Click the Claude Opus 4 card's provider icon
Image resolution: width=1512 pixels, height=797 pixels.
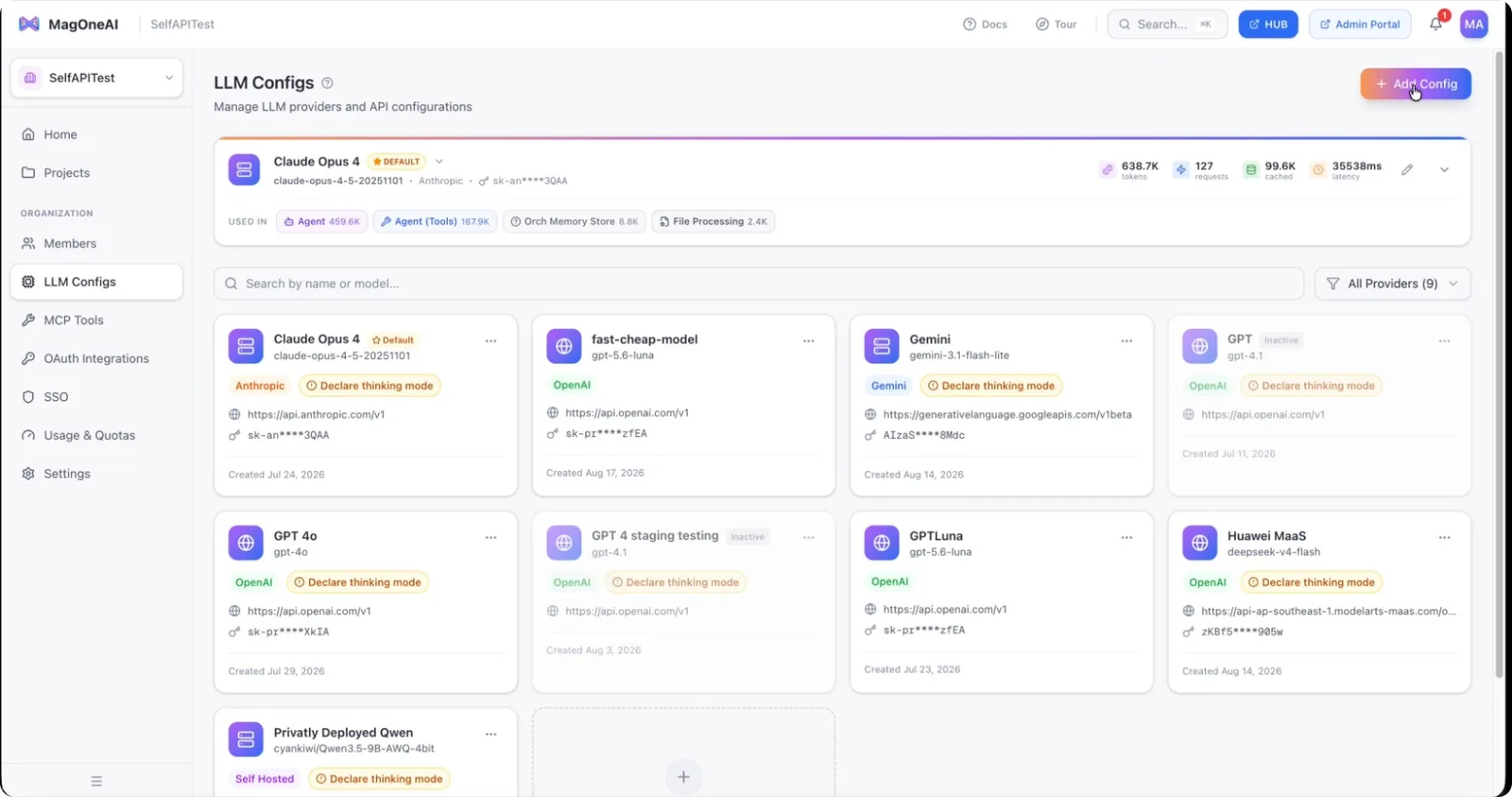point(246,346)
